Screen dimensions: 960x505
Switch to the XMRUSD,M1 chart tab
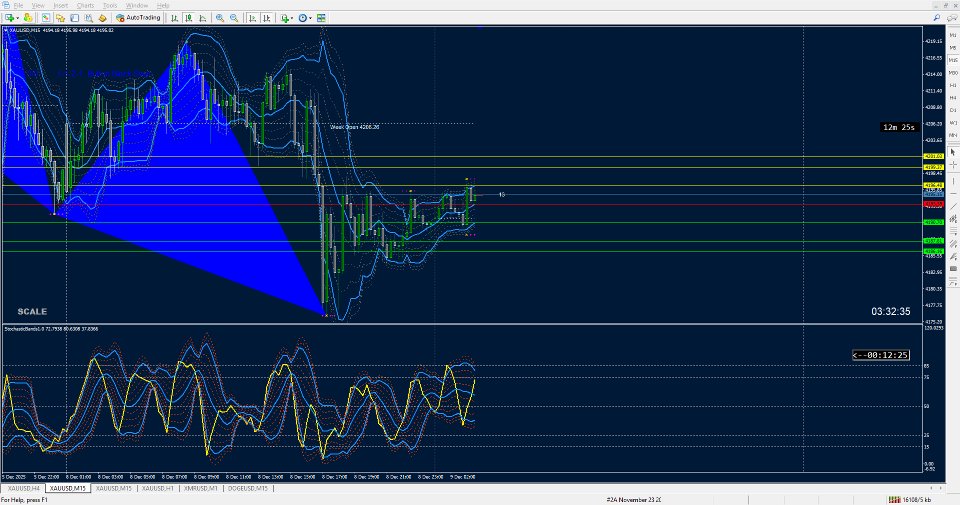coord(201,488)
